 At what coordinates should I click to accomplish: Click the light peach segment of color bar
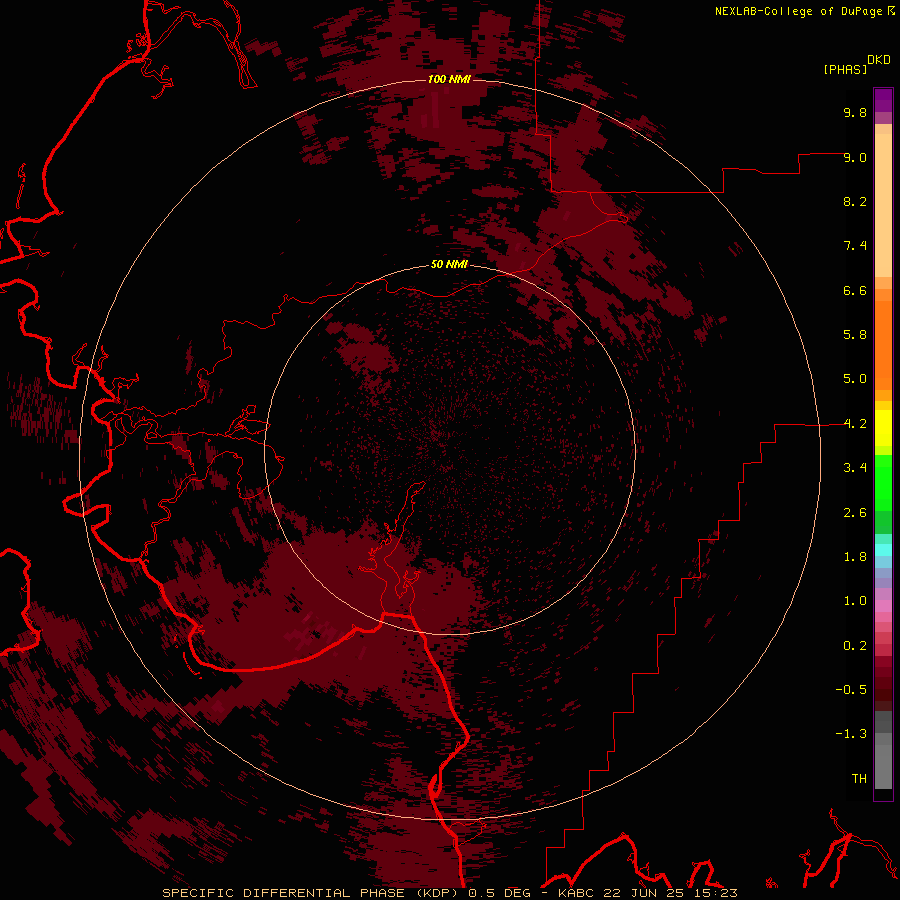[x=883, y=205]
